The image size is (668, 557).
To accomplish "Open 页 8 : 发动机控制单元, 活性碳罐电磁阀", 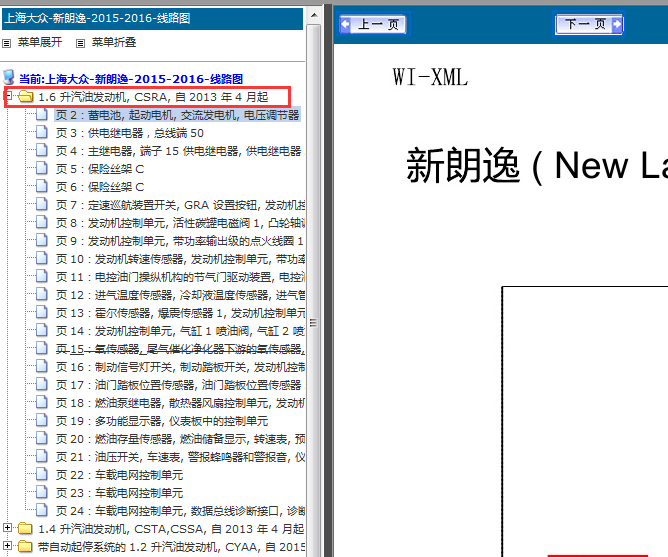I will [x=179, y=223].
